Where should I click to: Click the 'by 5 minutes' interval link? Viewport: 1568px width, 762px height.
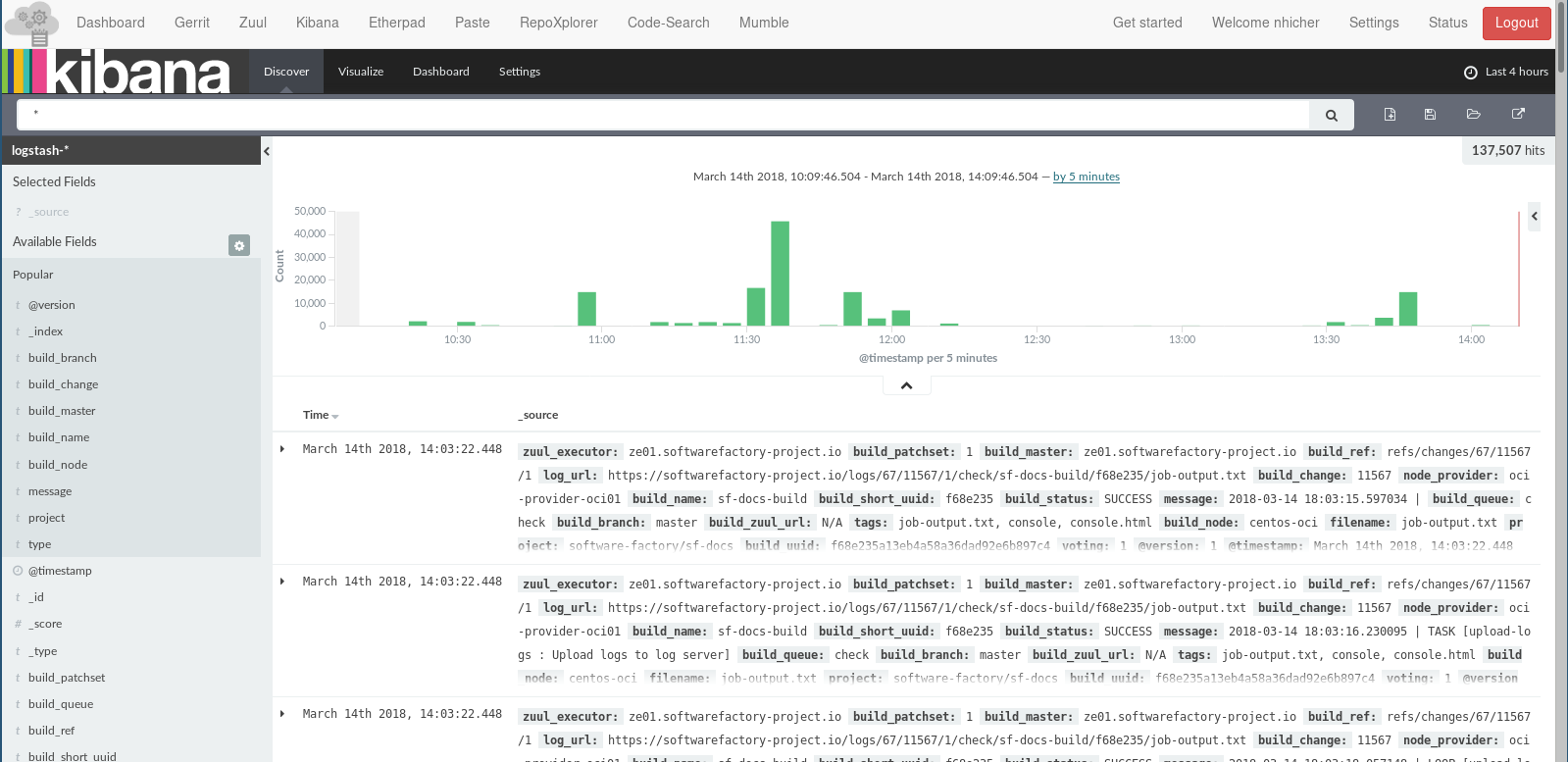pyautogui.click(x=1086, y=177)
